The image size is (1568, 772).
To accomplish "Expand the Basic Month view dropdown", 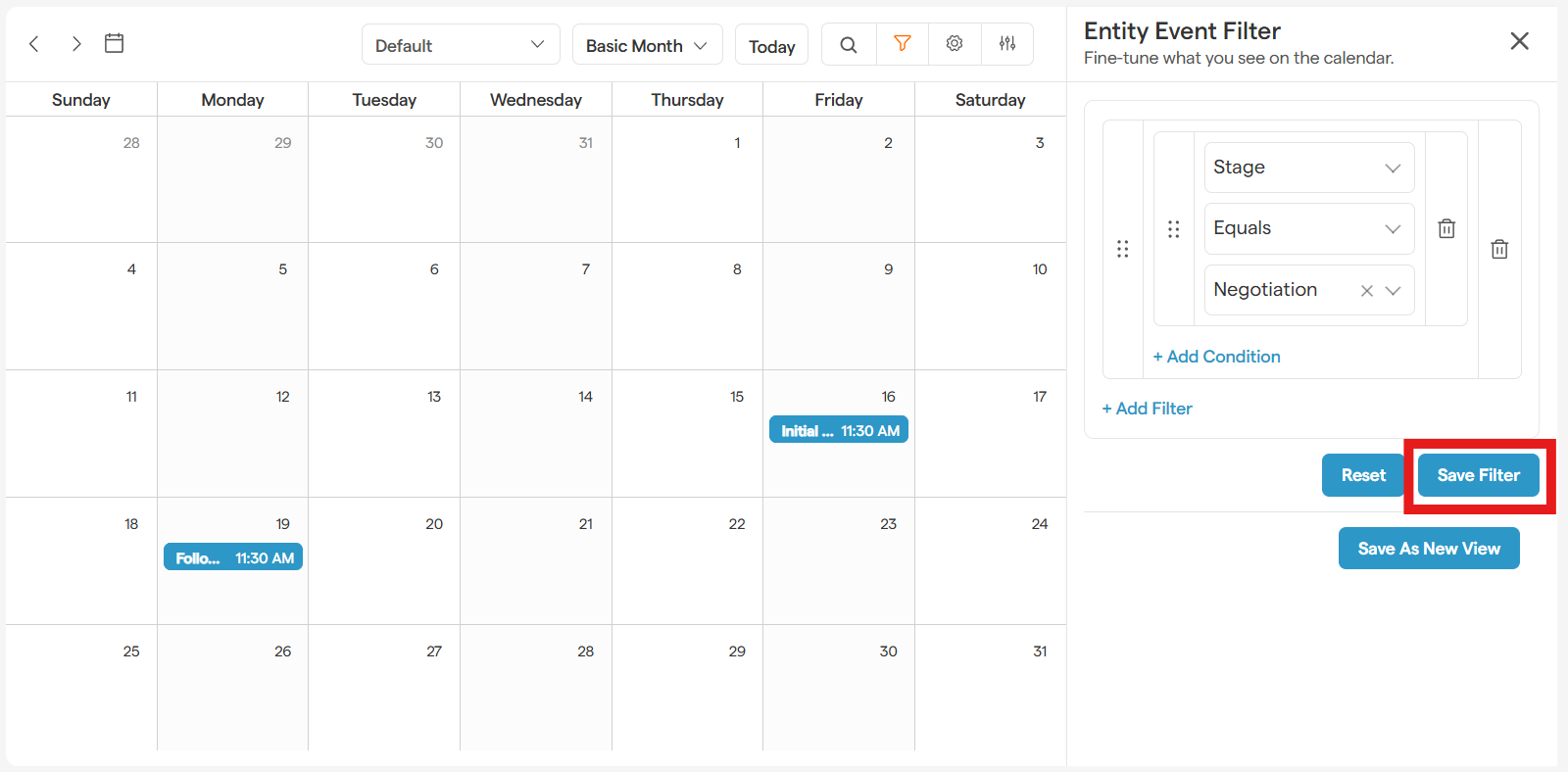I will (x=647, y=45).
